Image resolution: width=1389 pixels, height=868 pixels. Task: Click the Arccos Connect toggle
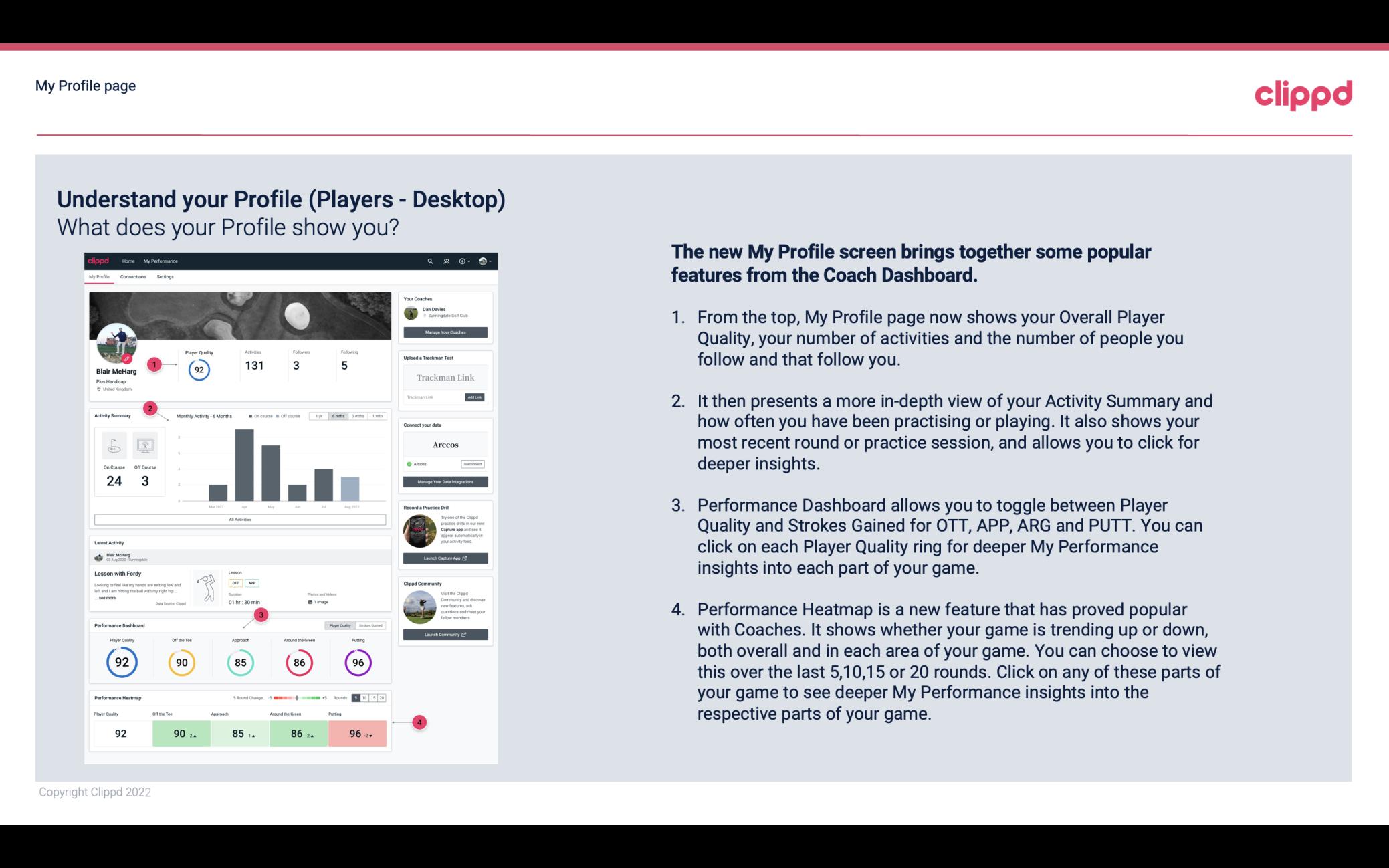click(x=409, y=464)
